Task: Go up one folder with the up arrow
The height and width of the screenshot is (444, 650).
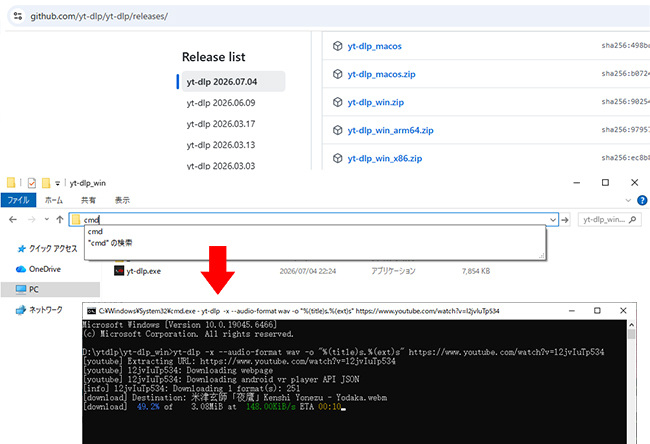Action: click(60, 219)
